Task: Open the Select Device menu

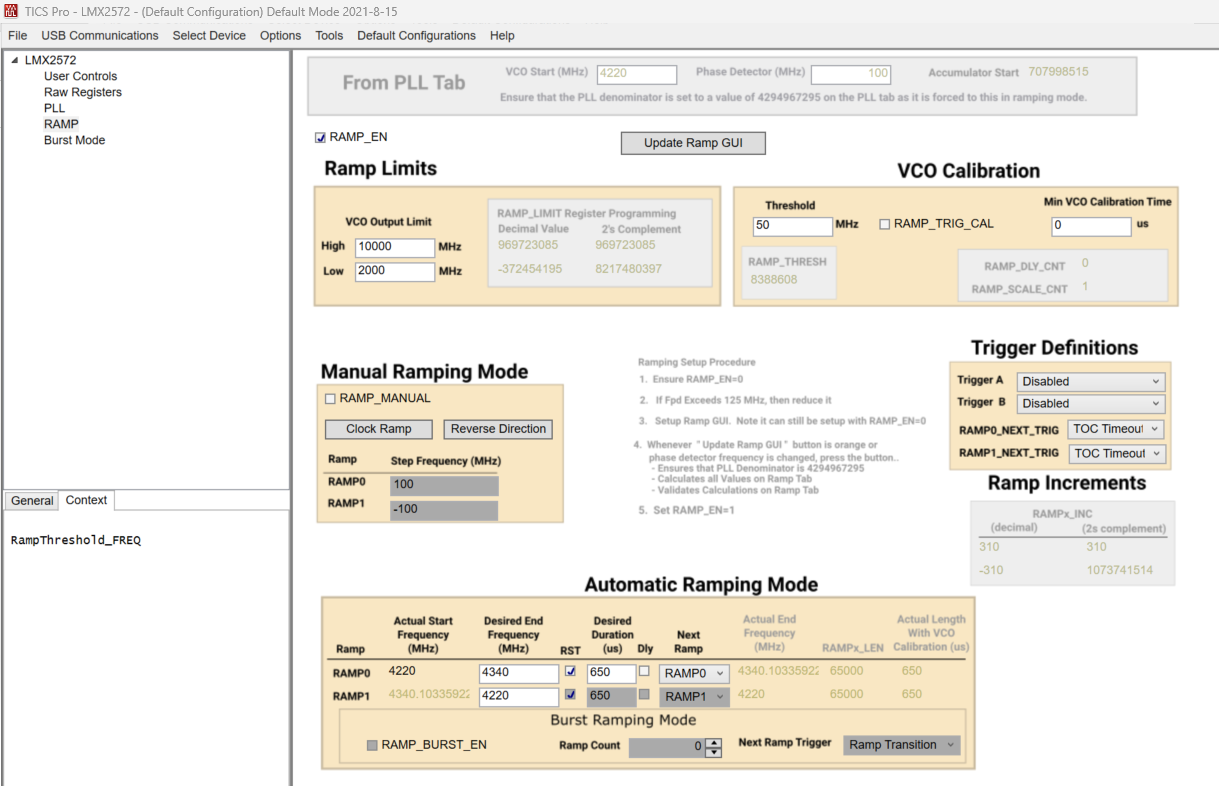Action: (x=209, y=35)
